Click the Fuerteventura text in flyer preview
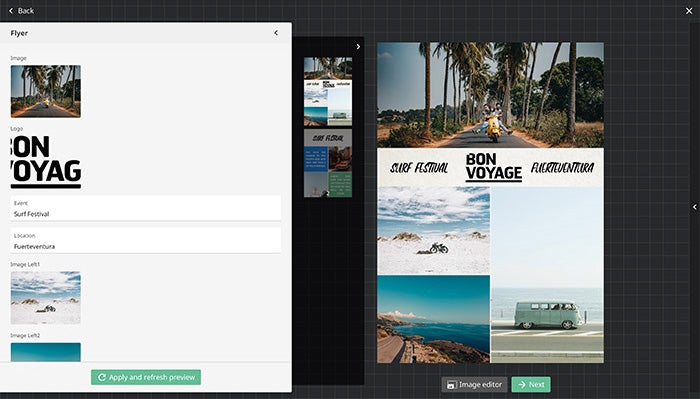Screen dimensions: 700x399 click(x=562, y=168)
